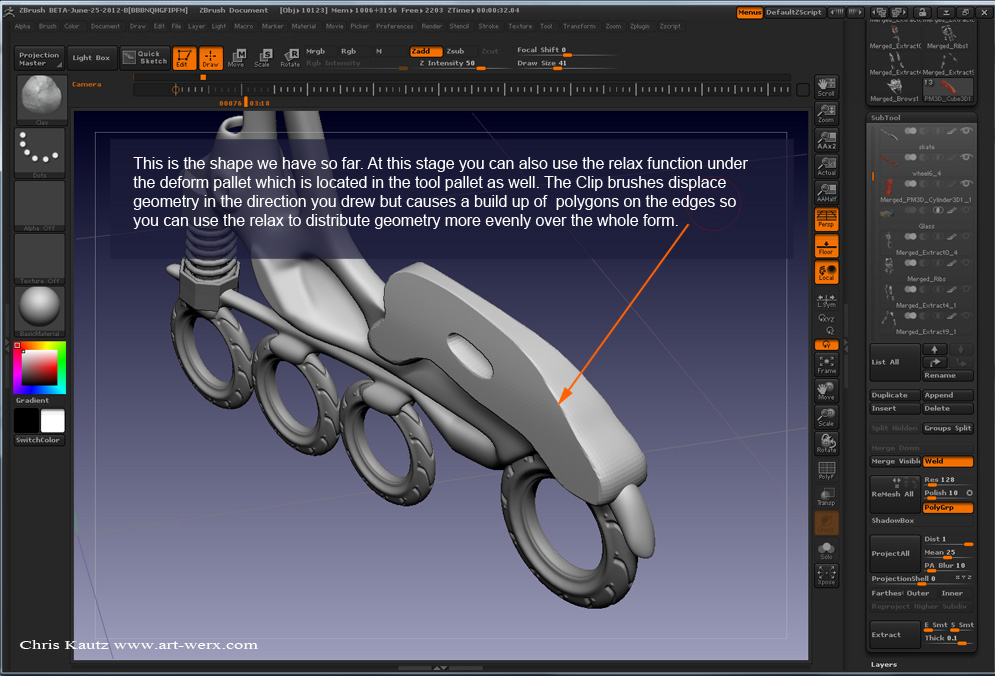Viewport: 995px width, 676px height.
Task: Select the Scroll canvas tool icon
Action: click(x=826, y=87)
